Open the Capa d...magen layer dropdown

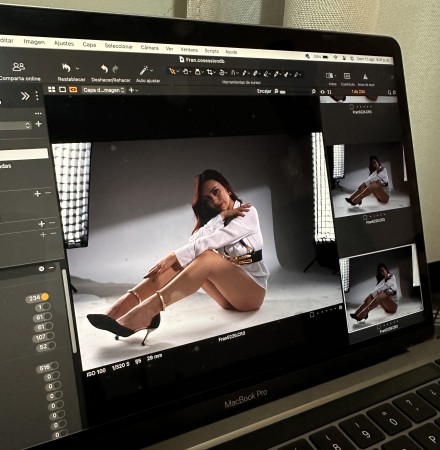103,90
